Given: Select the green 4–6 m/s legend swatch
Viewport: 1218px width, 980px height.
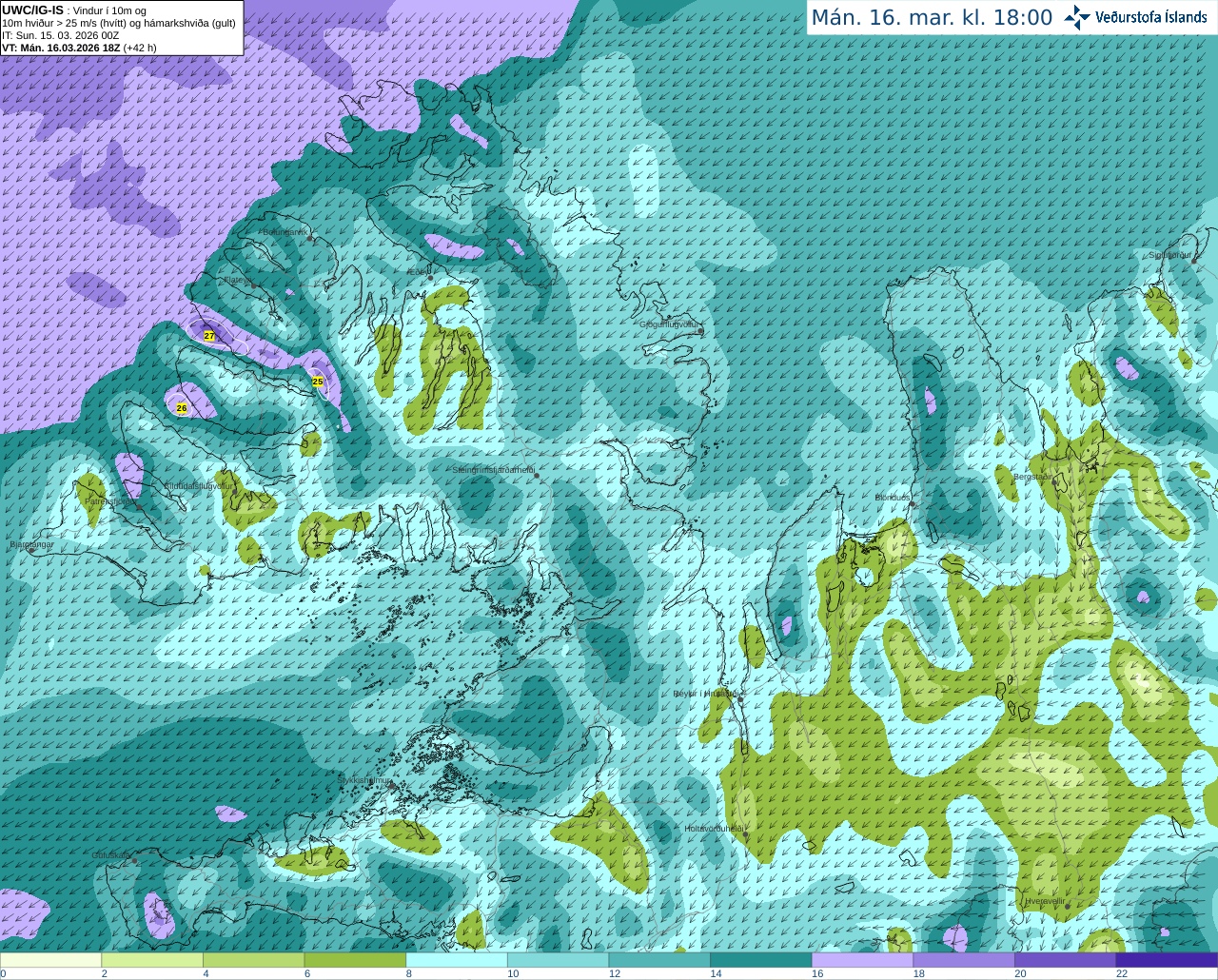Looking at the screenshot, I should 253,960.
